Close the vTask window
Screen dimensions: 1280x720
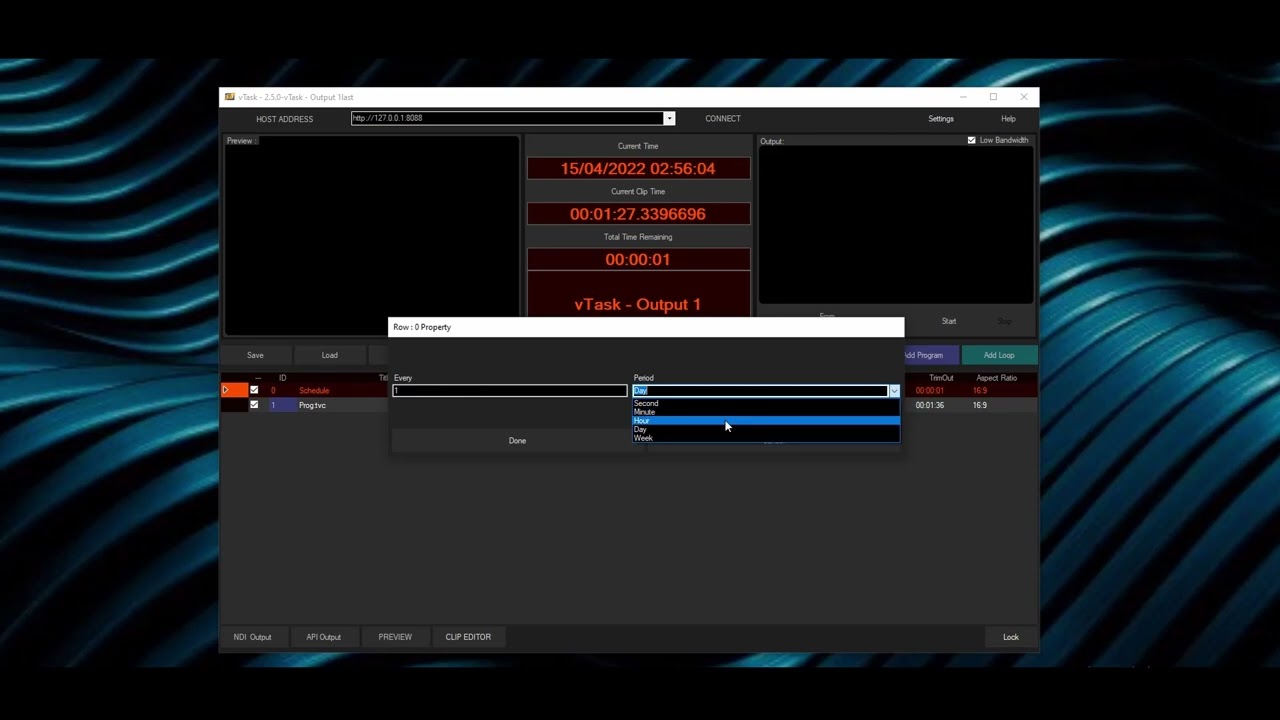(x=1023, y=97)
